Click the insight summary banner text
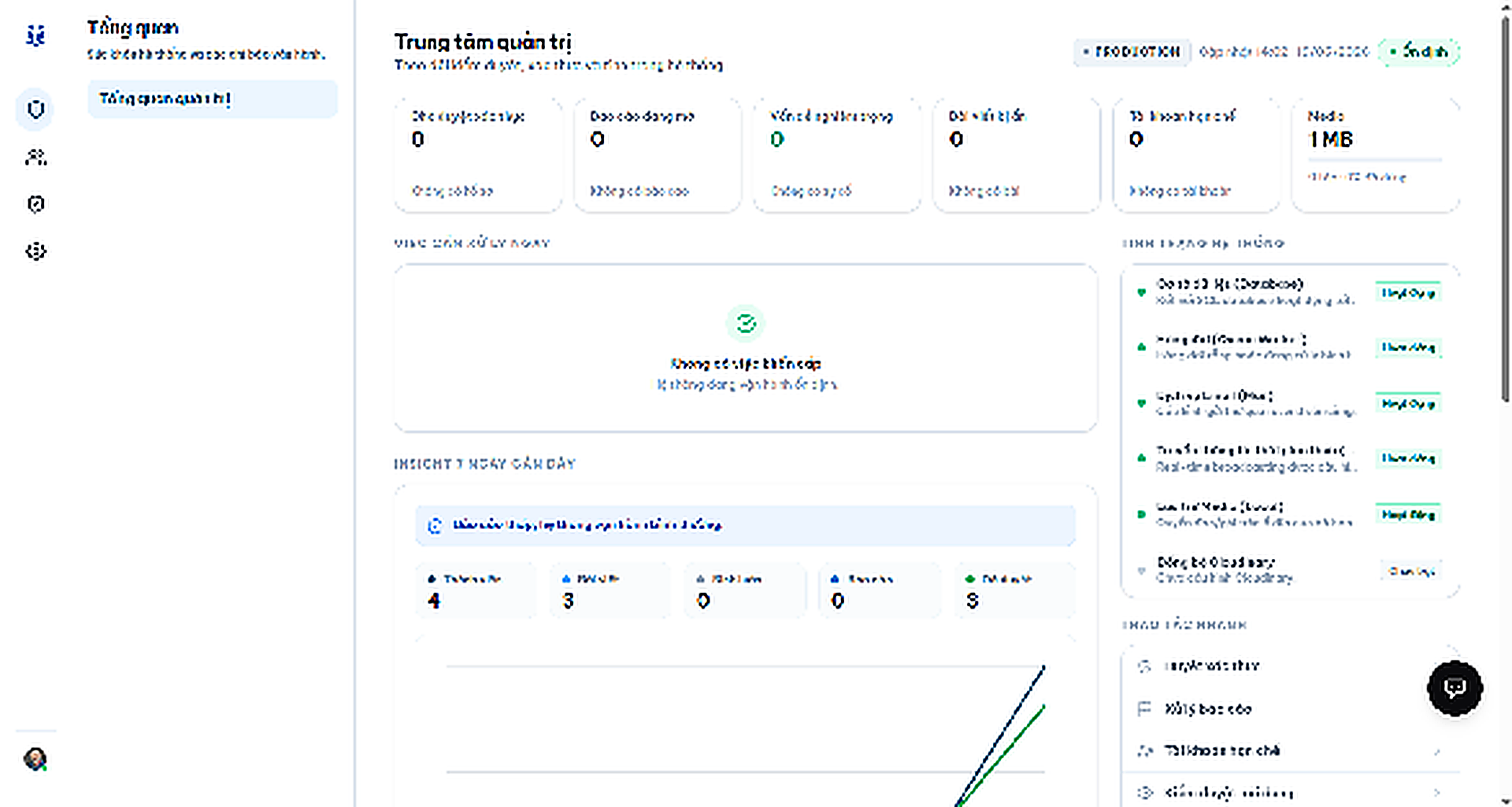Viewport: 1512px width, 807px height. (587, 525)
